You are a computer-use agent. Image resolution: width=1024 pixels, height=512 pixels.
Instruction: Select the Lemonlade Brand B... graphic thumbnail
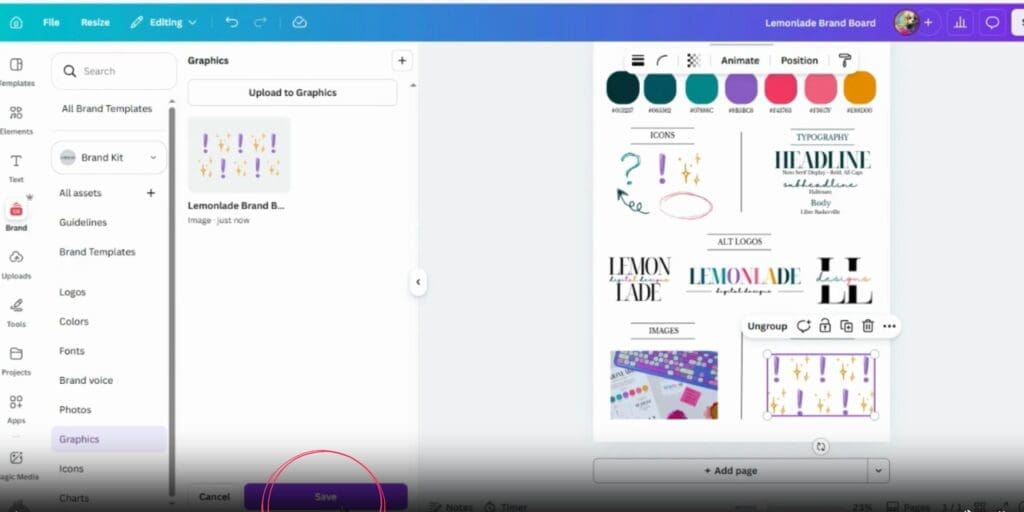click(x=239, y=155)
